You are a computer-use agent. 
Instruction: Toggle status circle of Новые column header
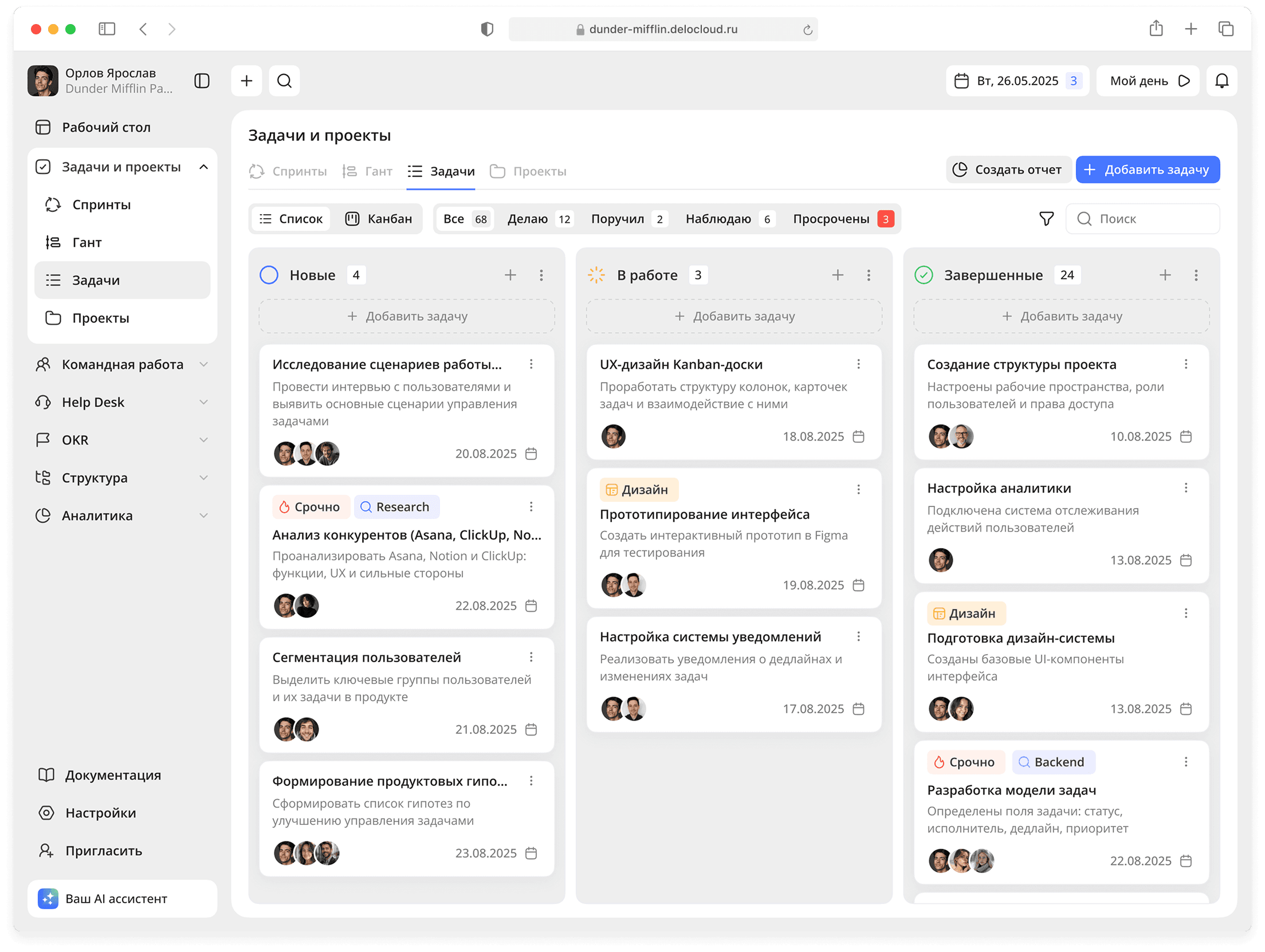point(269,275)
